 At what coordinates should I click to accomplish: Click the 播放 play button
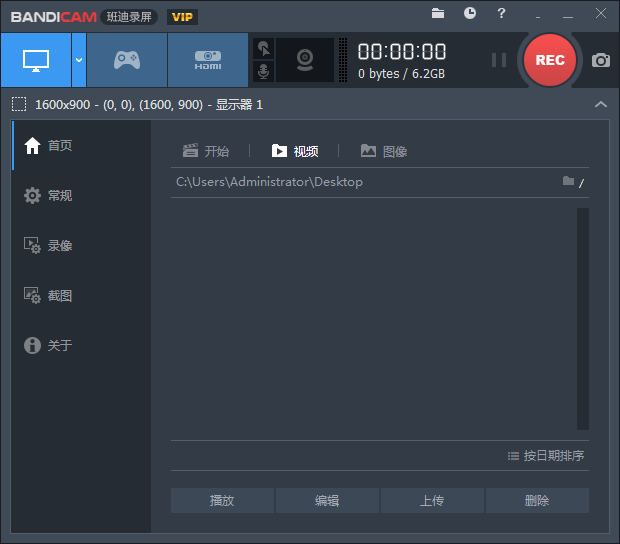(x=222, y=501)
